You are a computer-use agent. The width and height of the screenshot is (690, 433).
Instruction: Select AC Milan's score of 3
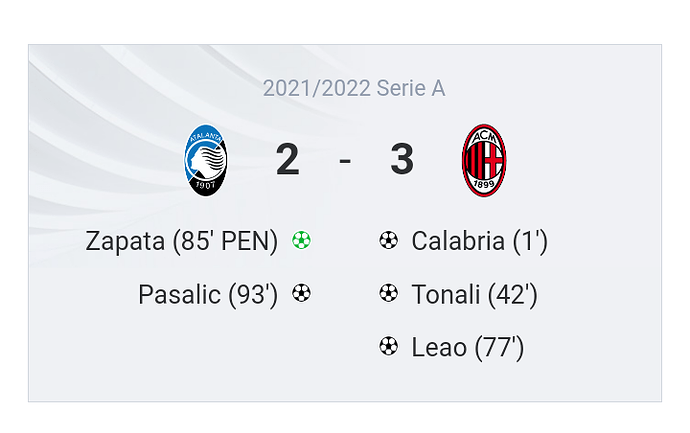tap(402, 160)
